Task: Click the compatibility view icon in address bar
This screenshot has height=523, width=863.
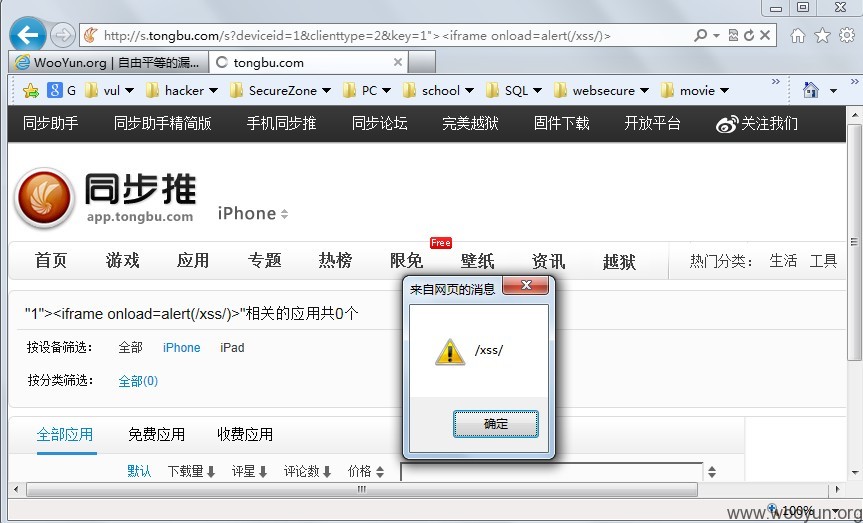Action: [x=733, y=35]
